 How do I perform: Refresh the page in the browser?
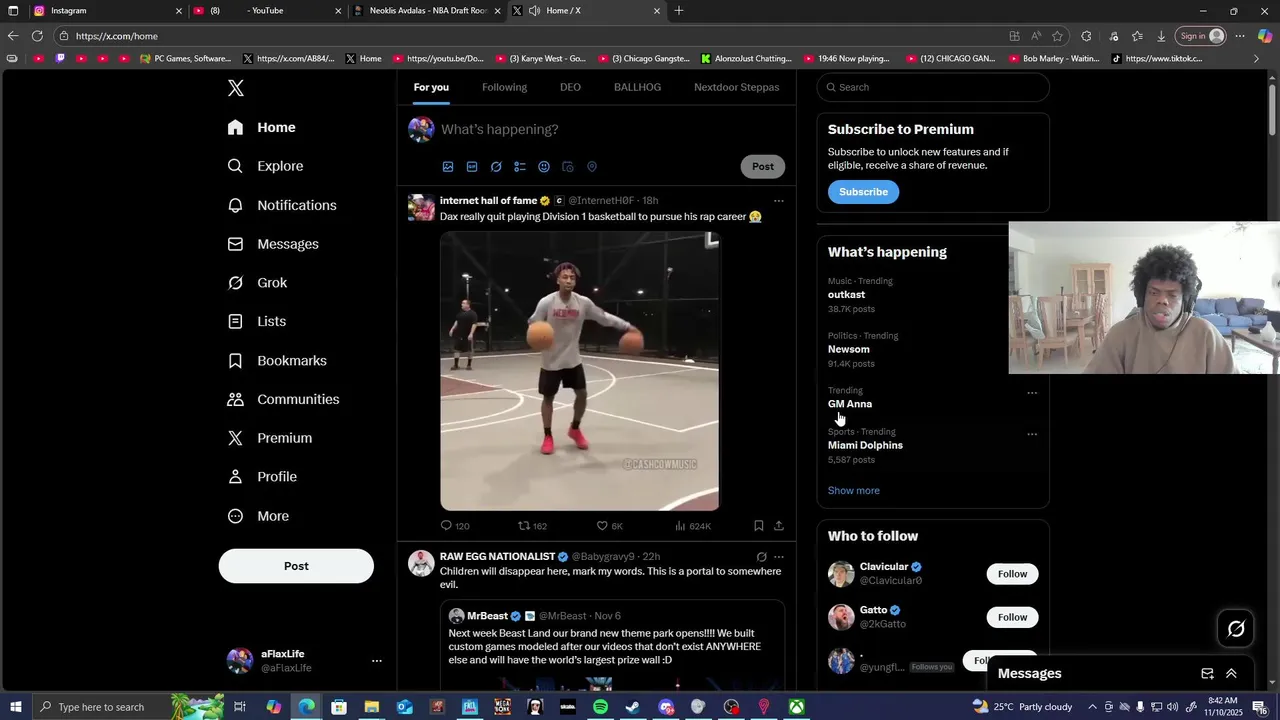pos(37,36)
